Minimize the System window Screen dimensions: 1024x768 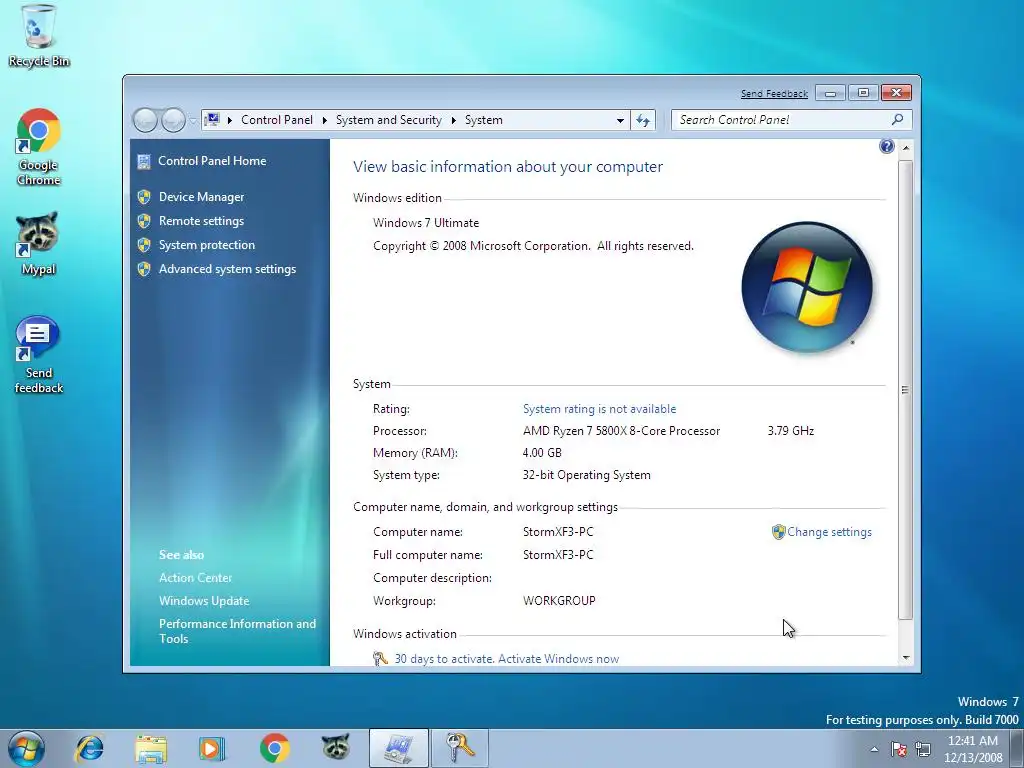[x=830, y=93]
